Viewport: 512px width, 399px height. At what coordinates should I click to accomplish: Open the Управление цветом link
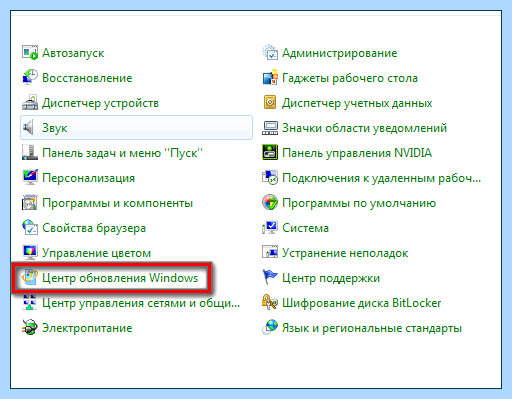(96, 253)
